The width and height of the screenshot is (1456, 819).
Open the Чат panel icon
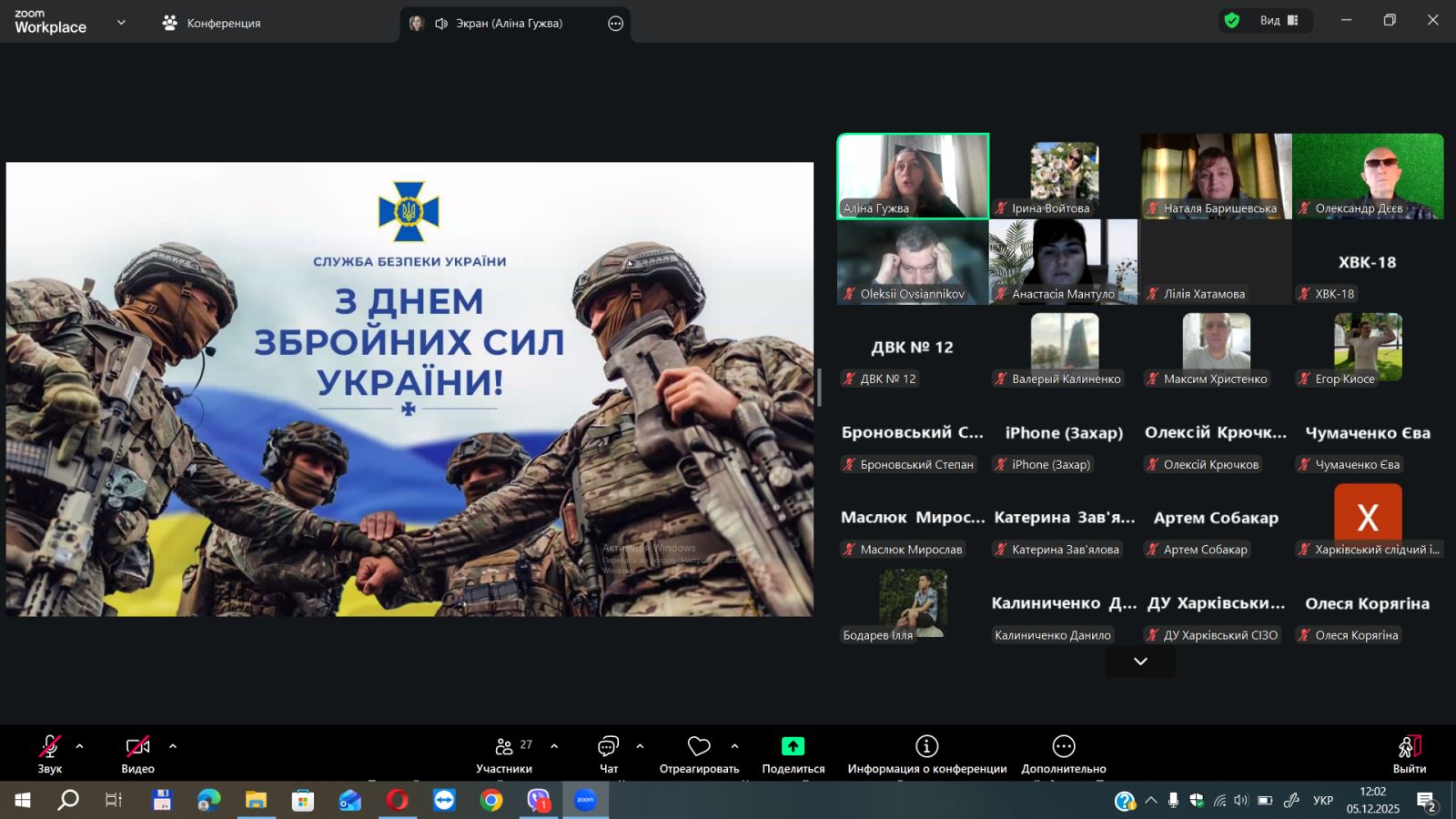point(608,747)
